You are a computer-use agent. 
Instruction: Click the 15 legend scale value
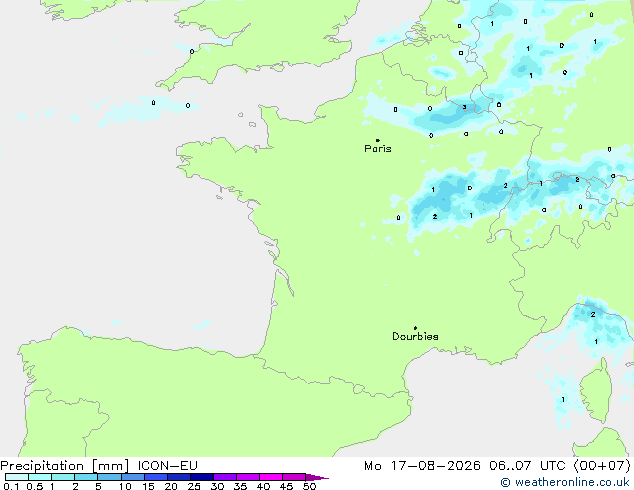tap(148, 486)
